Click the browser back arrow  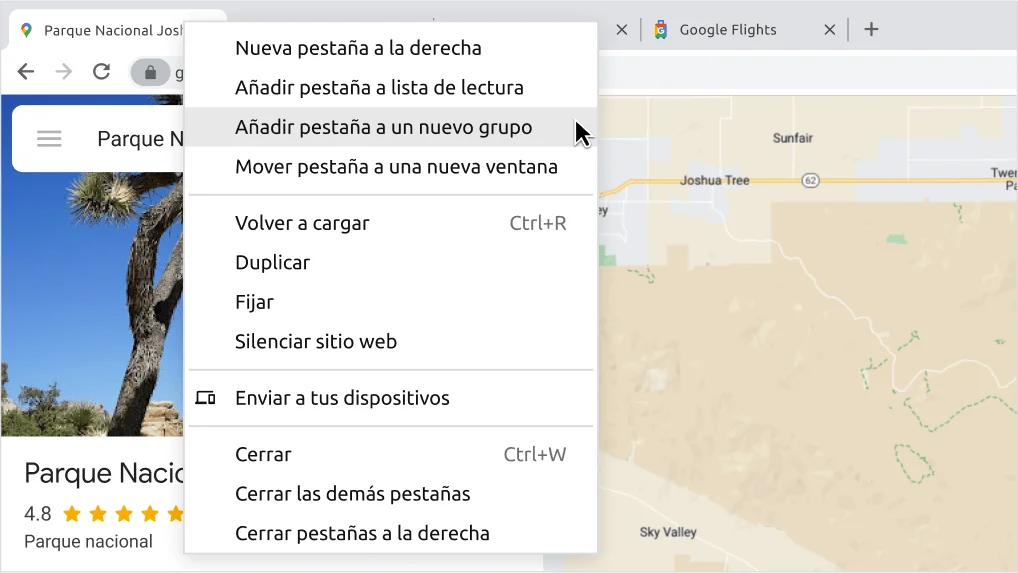pyautogui.click(x=26, y=71)
